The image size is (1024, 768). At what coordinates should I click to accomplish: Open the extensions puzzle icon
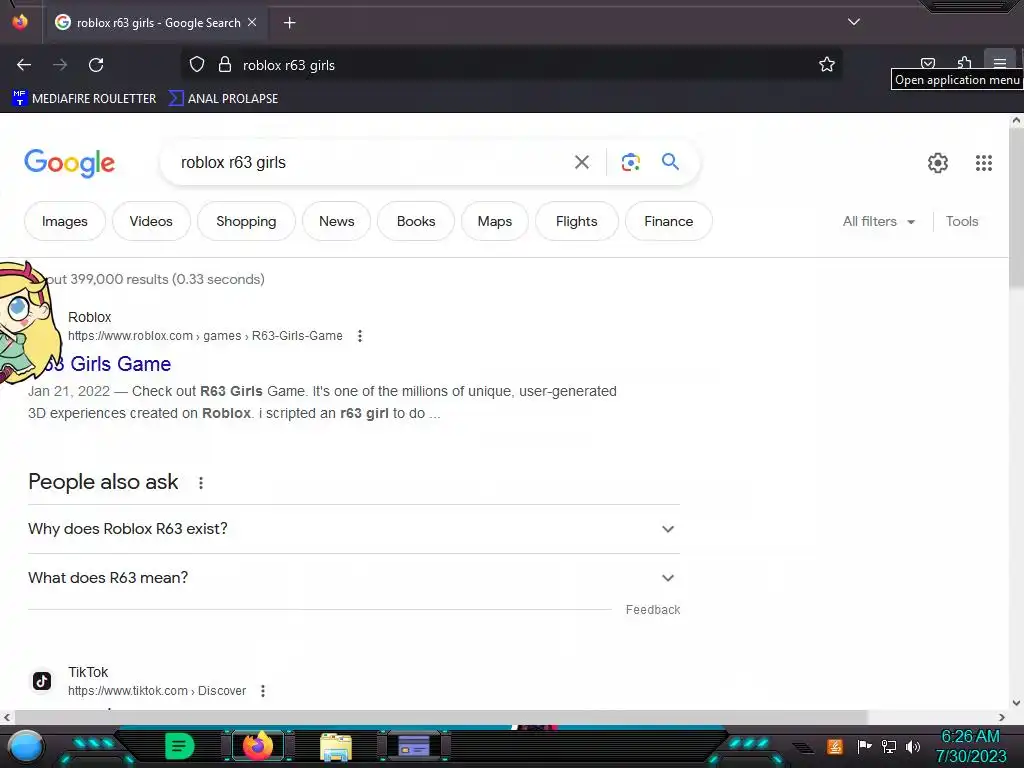[x=965, y=63]
